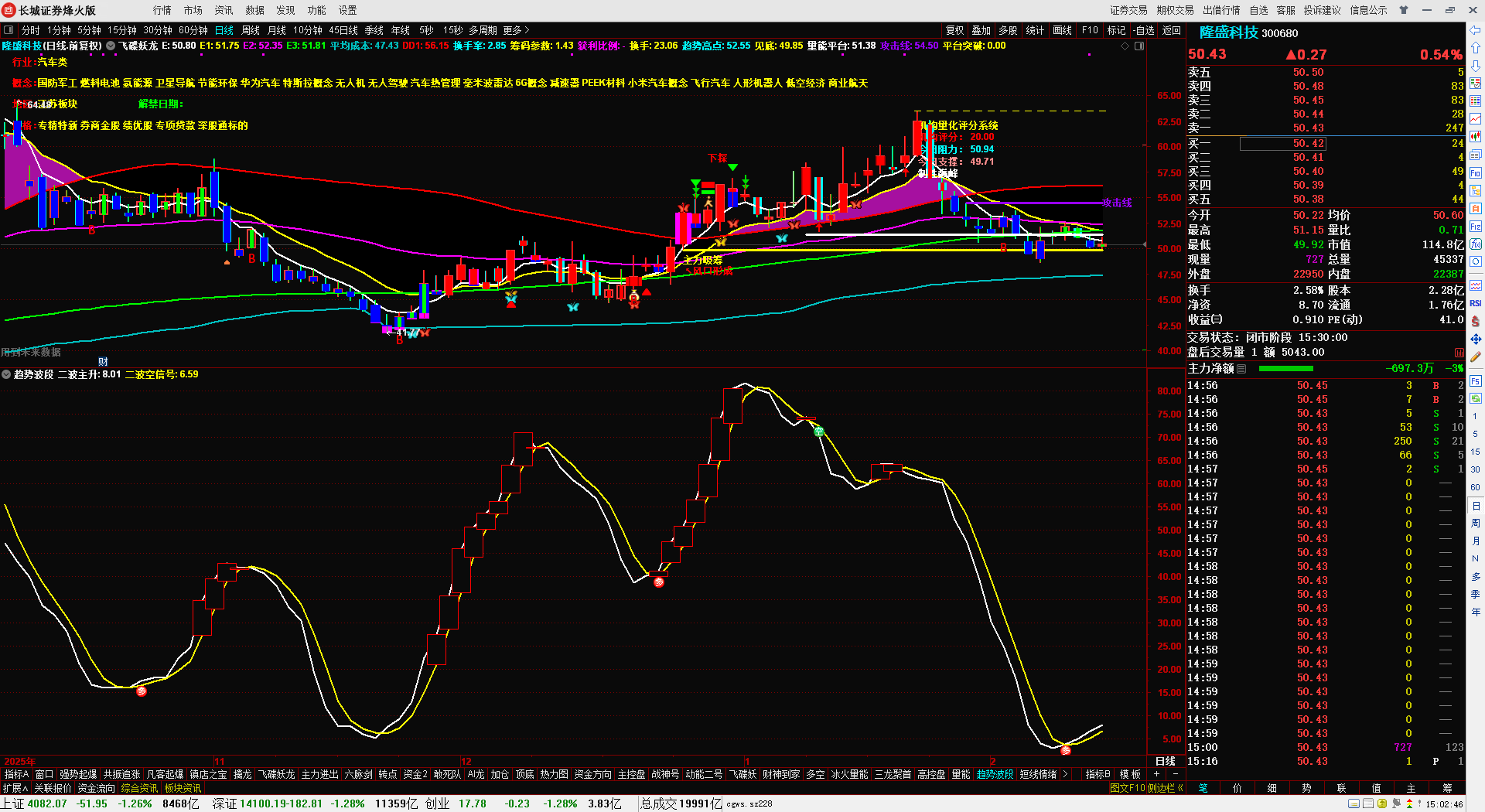This screenshot has height=812, width=1485.
Task: Click the 综合资讯 tab link
Action: (x=139, y=788)
